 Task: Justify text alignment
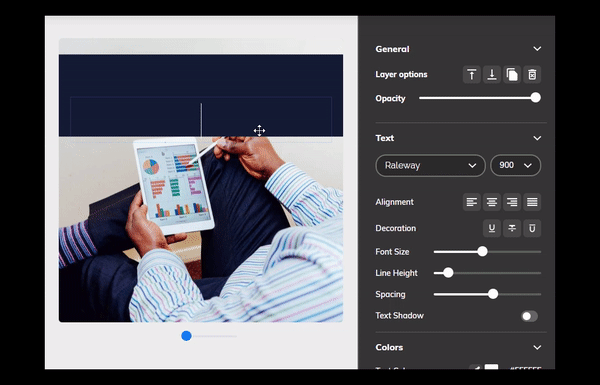[532, 202]
